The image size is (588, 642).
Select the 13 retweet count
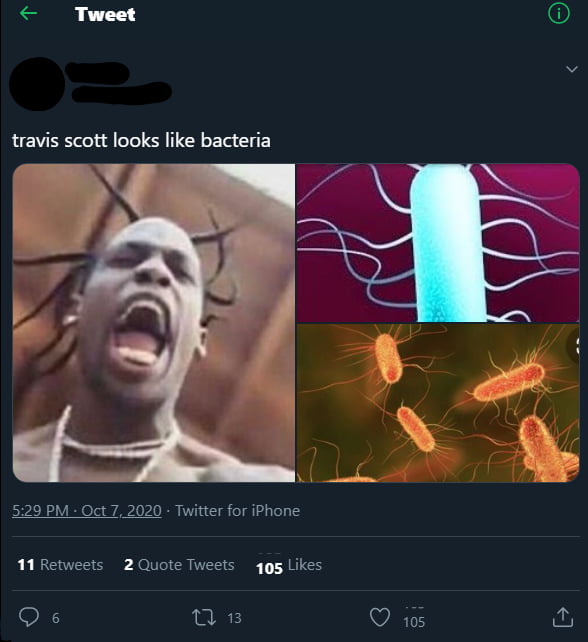[x=235, y=618]
